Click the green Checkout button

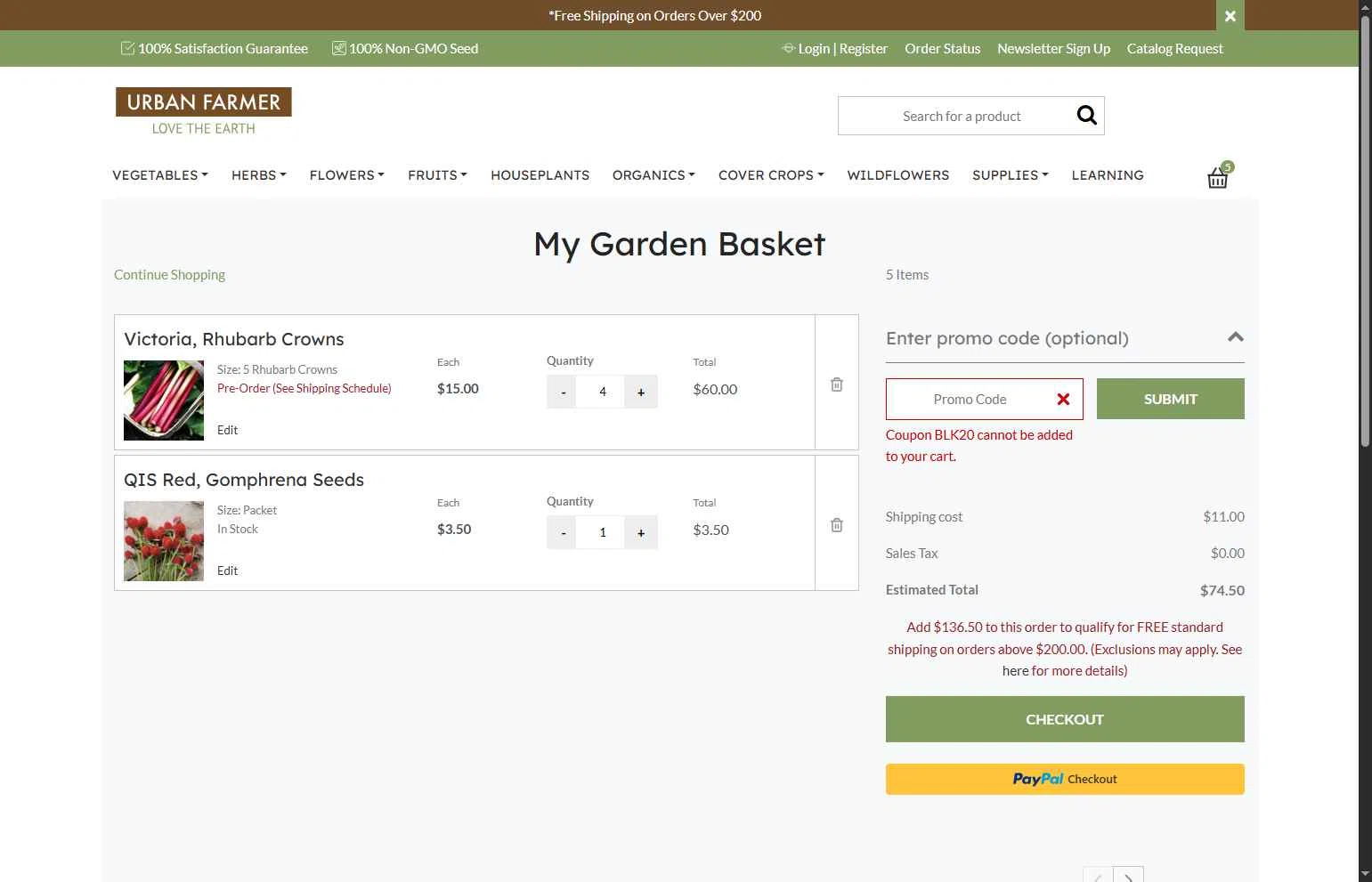(1065, 719)
